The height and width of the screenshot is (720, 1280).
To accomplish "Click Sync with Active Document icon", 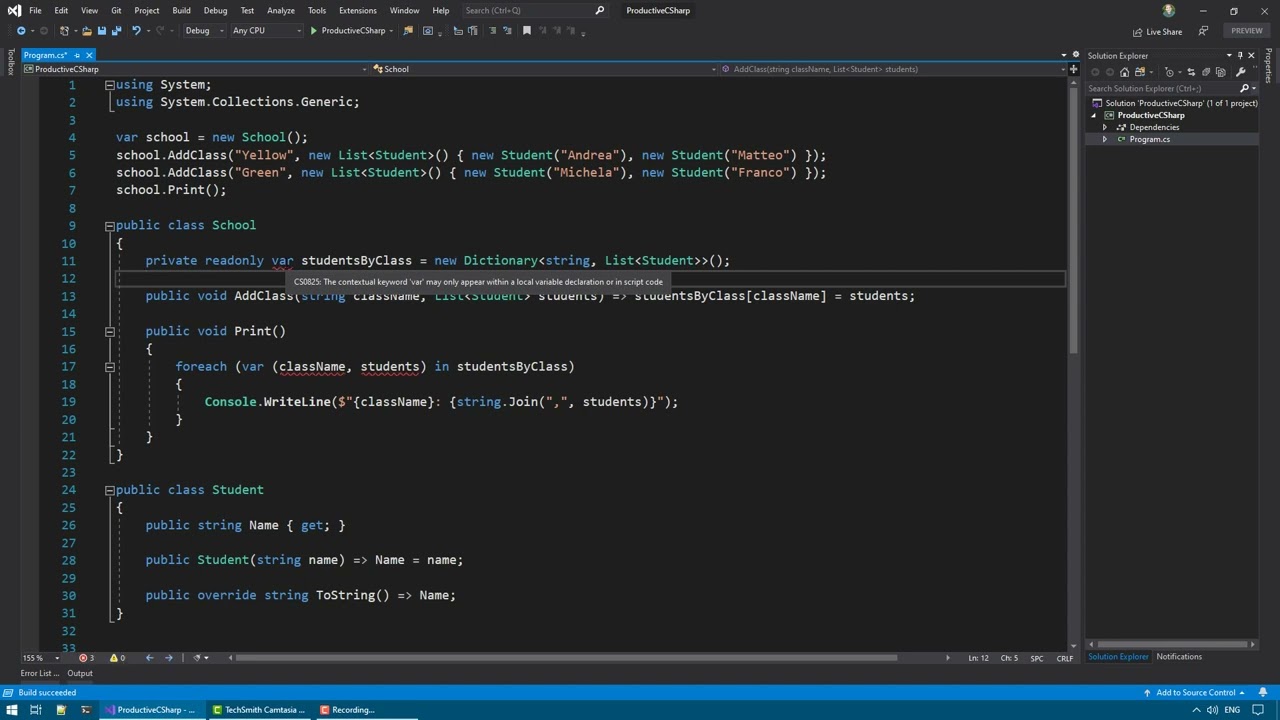I will pos(1191,72).
